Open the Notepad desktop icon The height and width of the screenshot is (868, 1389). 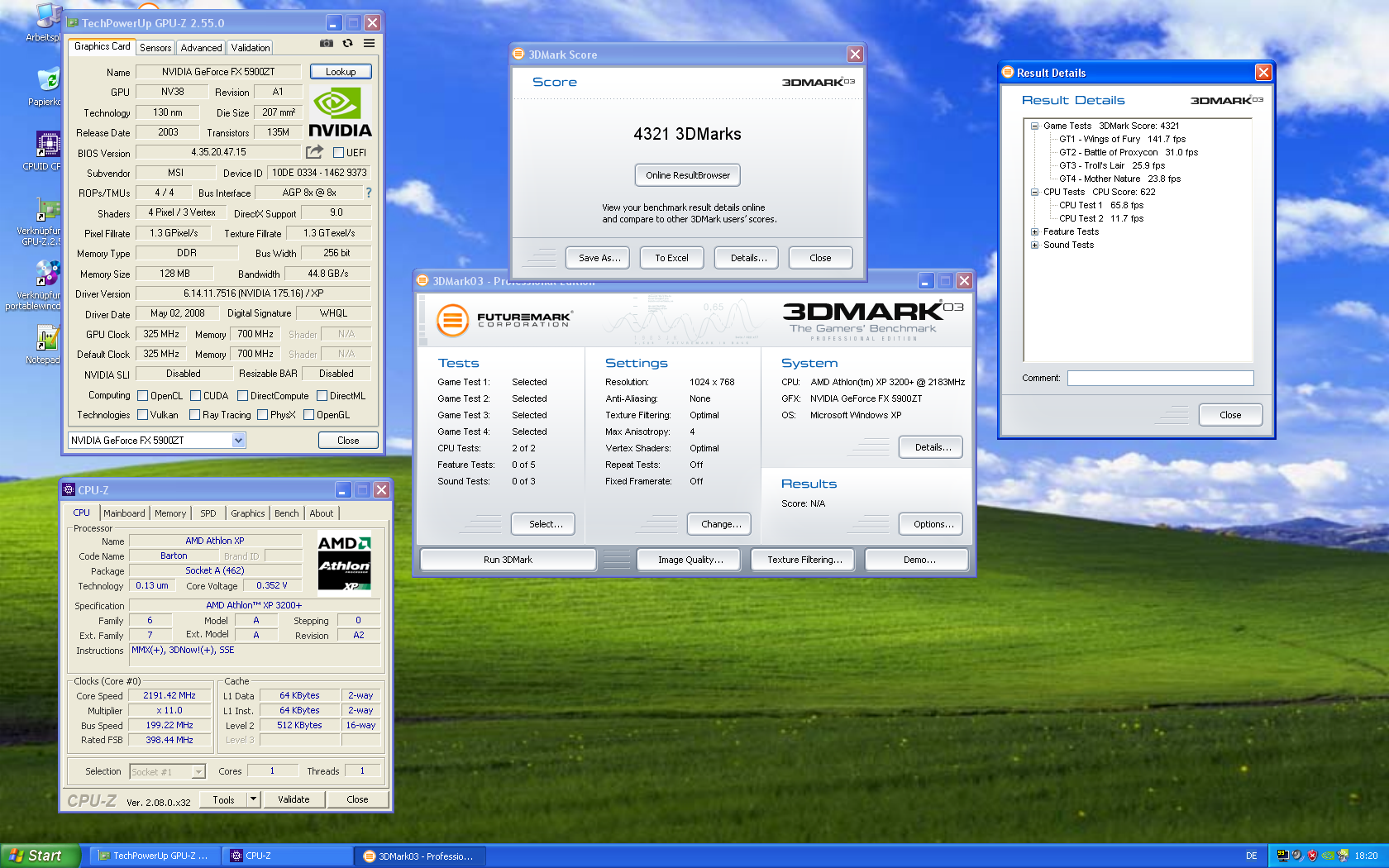pyautogui.click(x=46, y=344)
